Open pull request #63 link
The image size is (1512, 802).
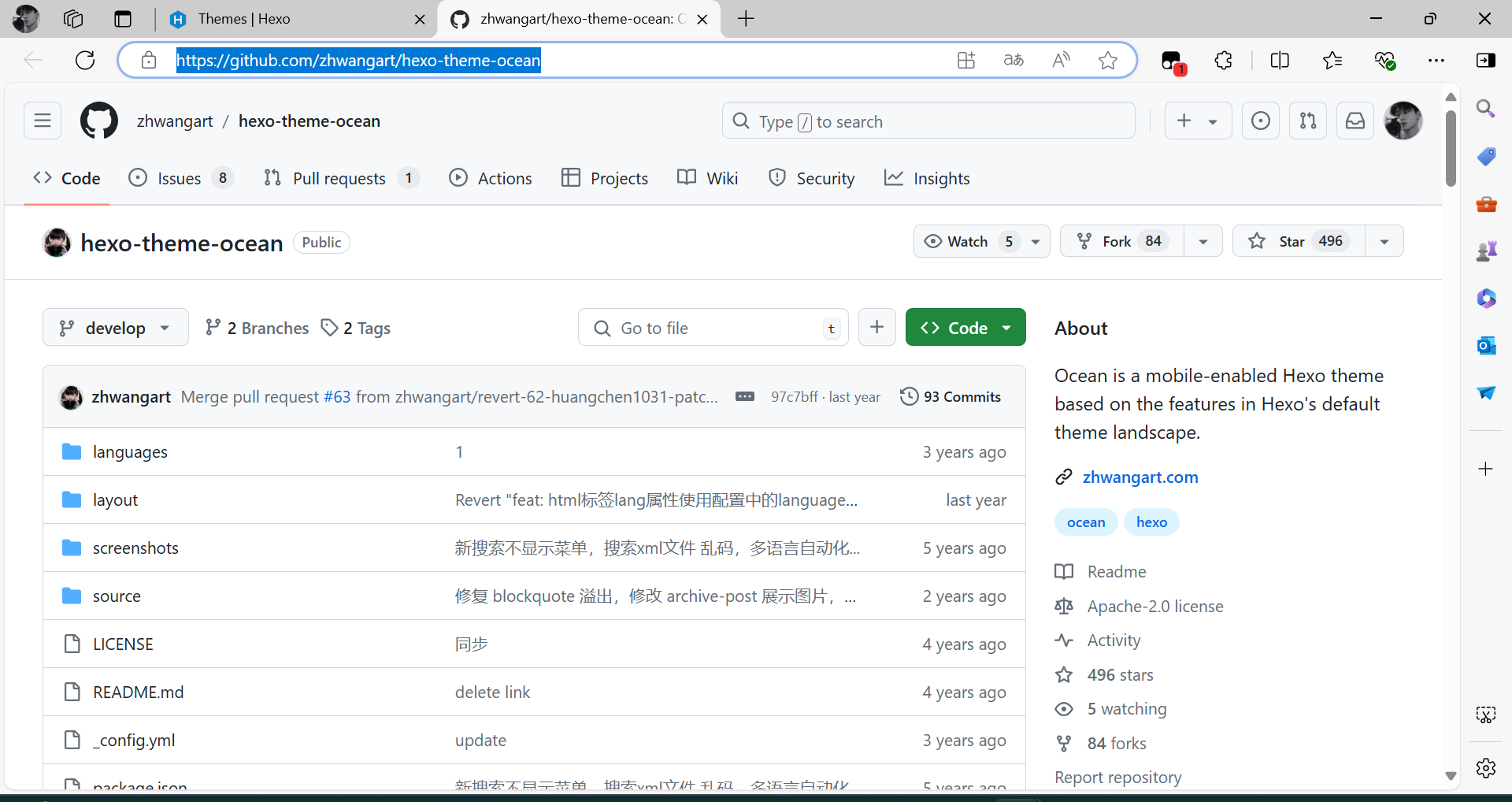(337, 396)
